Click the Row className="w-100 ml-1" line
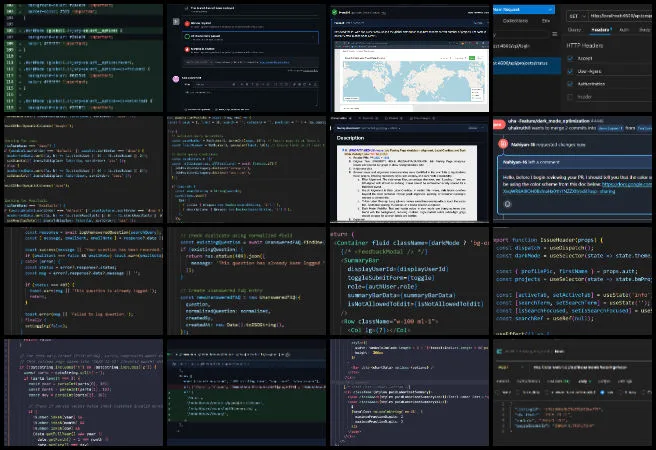Screen dimensions: 656x450 coord(391,321)
